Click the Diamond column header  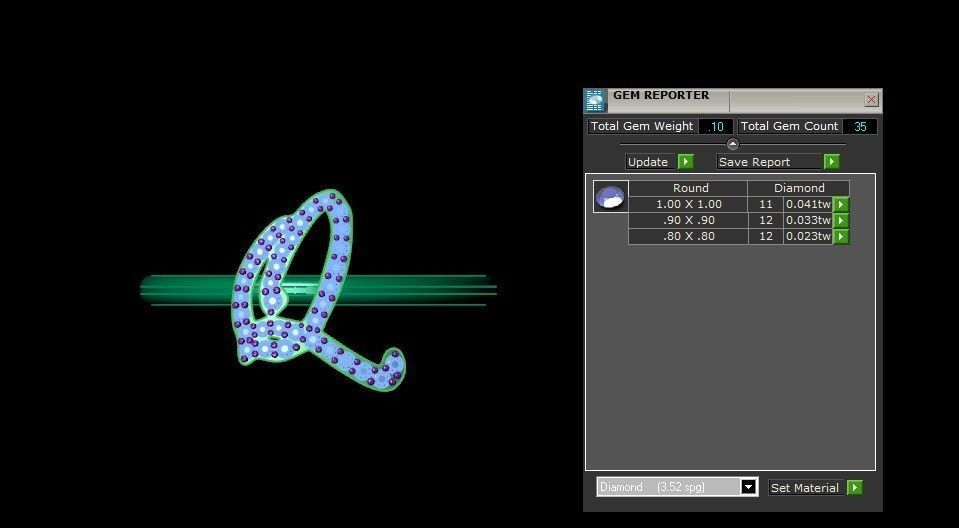point(799,188)
